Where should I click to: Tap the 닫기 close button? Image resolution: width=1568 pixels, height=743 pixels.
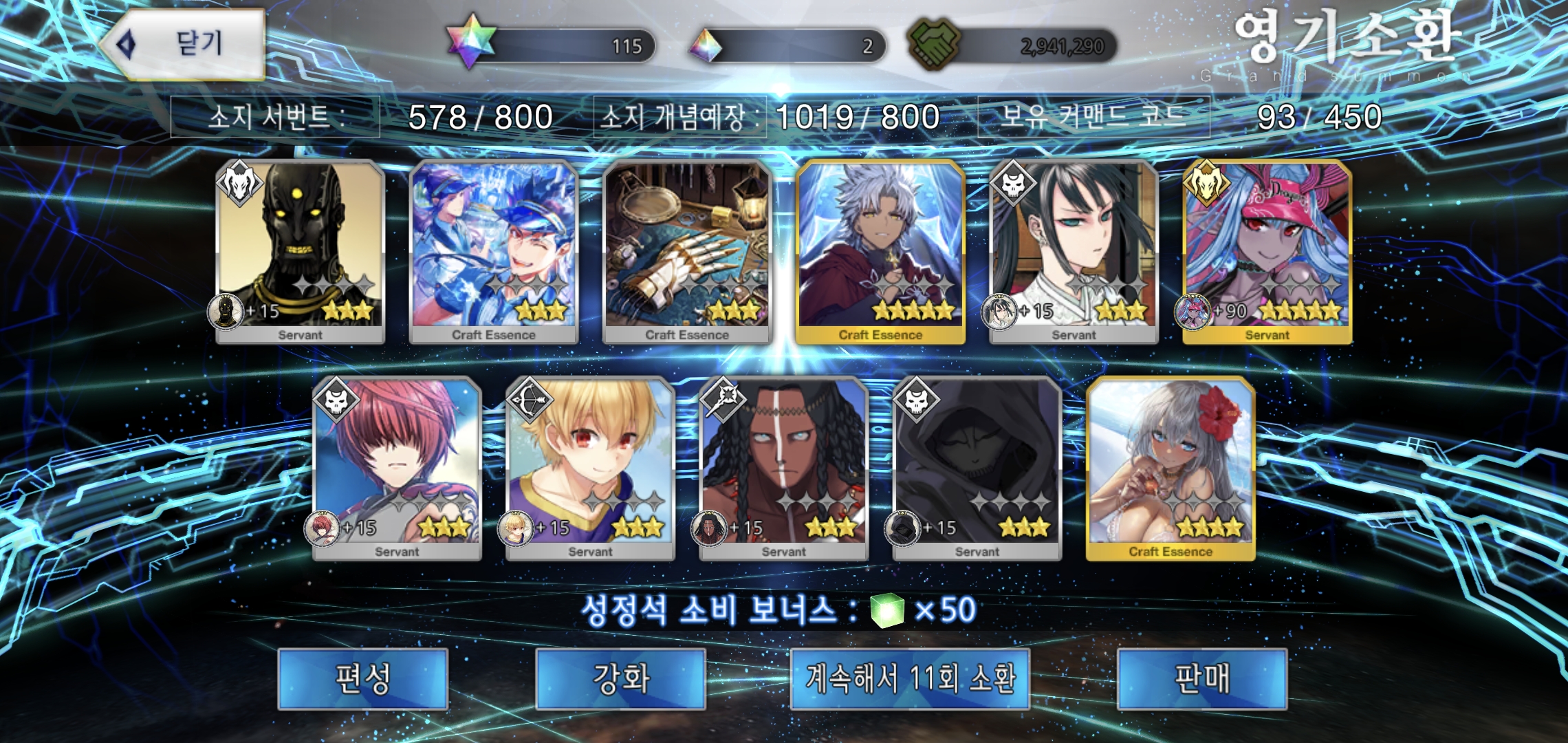point(183,44)
